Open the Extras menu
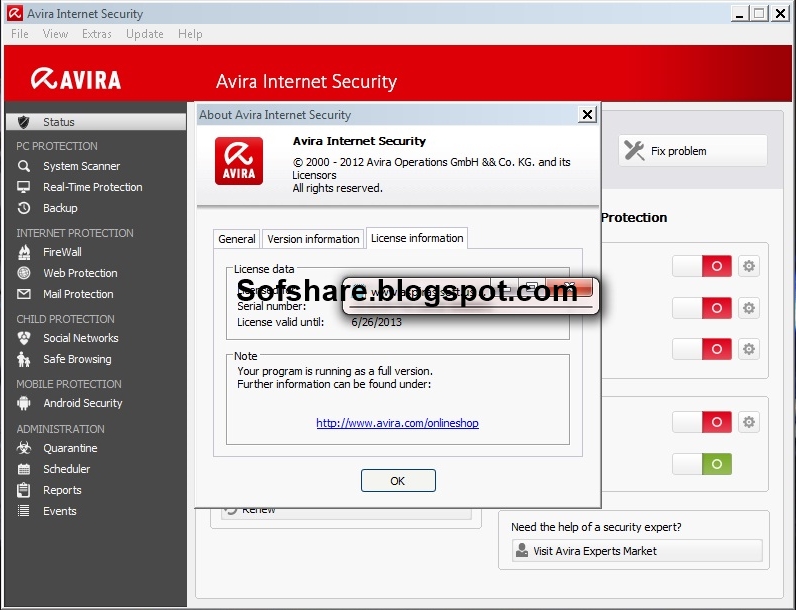The image size is (796, 610). coord(96,34)
